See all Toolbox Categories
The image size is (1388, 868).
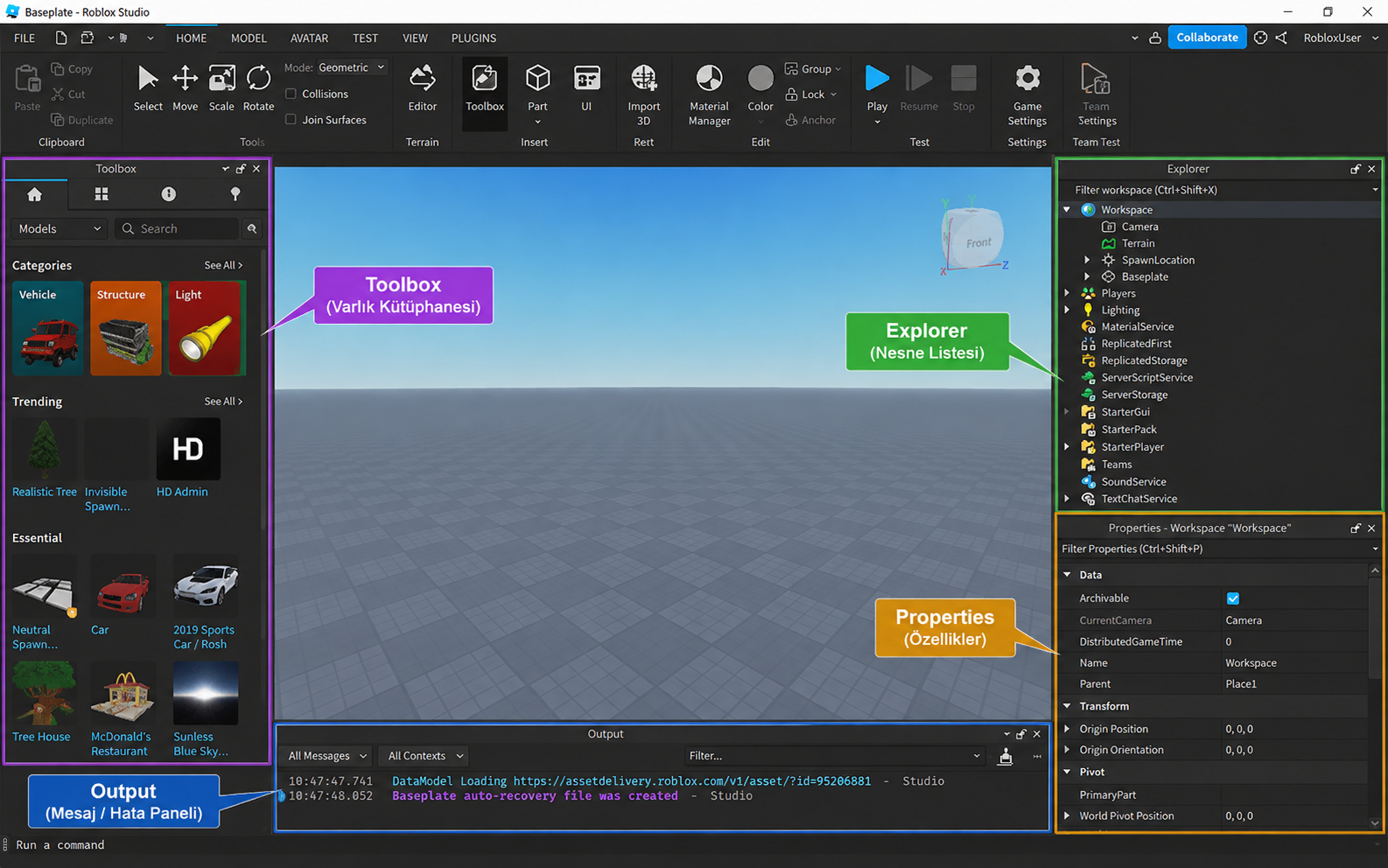pyautogui.click(x=223, y=265)
